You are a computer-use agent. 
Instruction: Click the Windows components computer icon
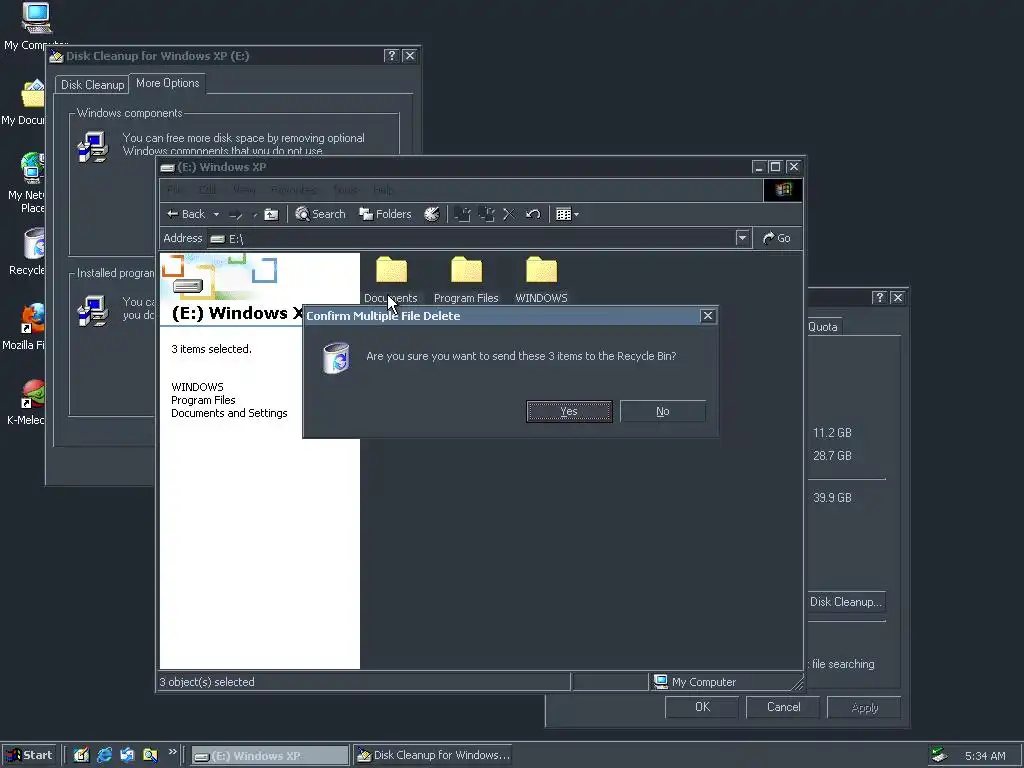pos(93,146)
